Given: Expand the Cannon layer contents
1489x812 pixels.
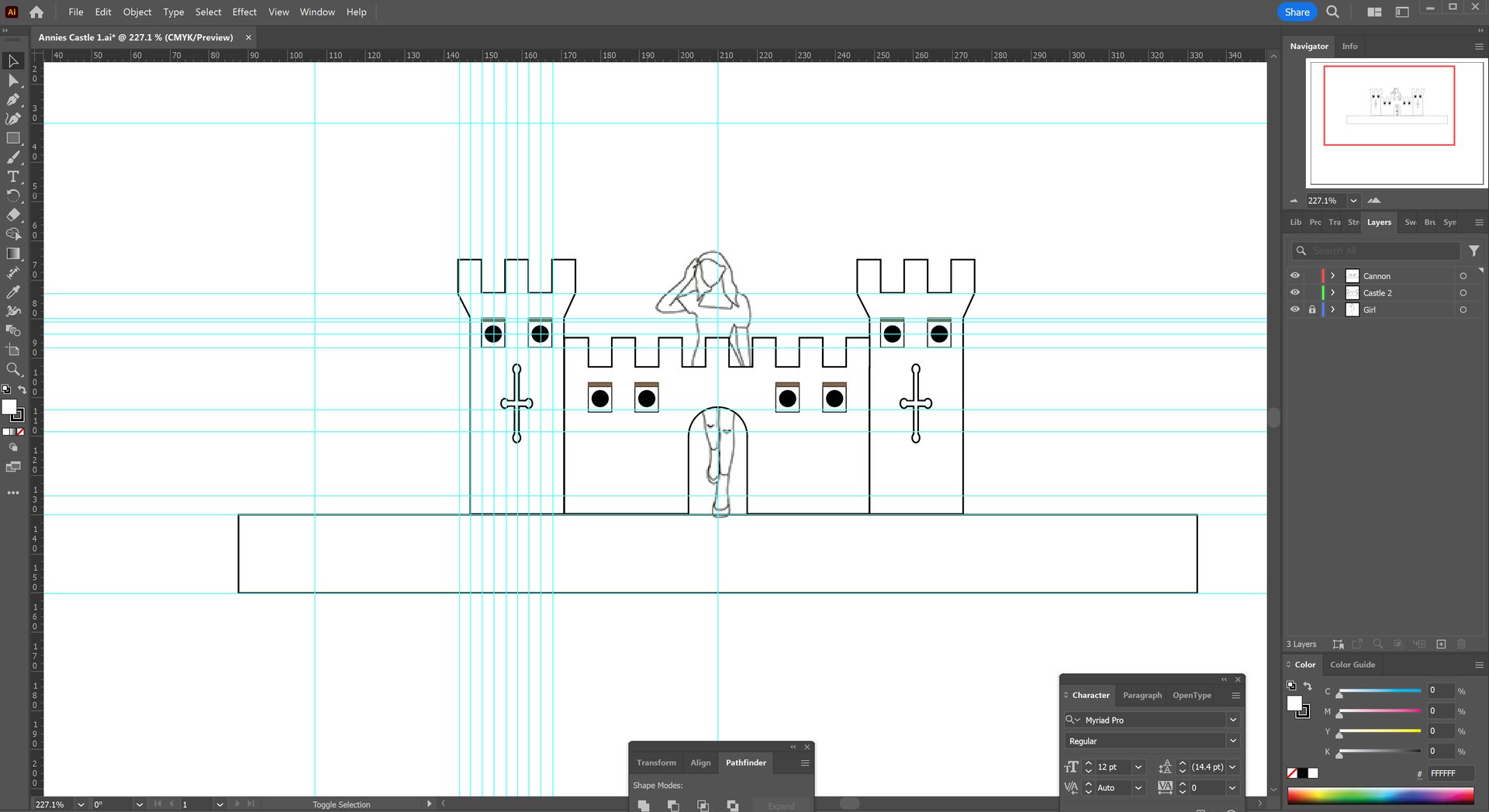Looking at the screenshot, I should pyautogui.click(x=1332, y=275).
